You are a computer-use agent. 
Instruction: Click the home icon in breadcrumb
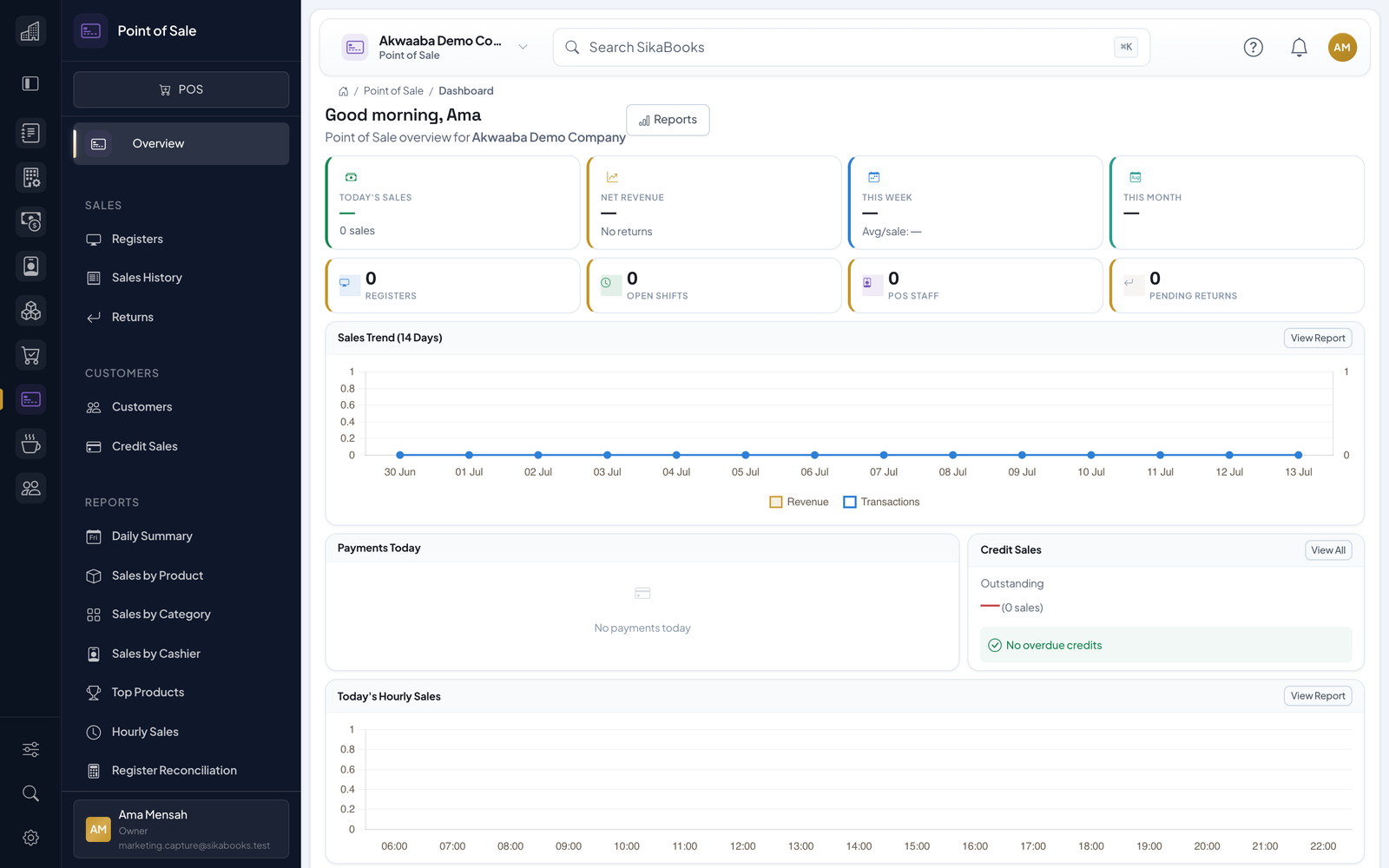point(343,91)
